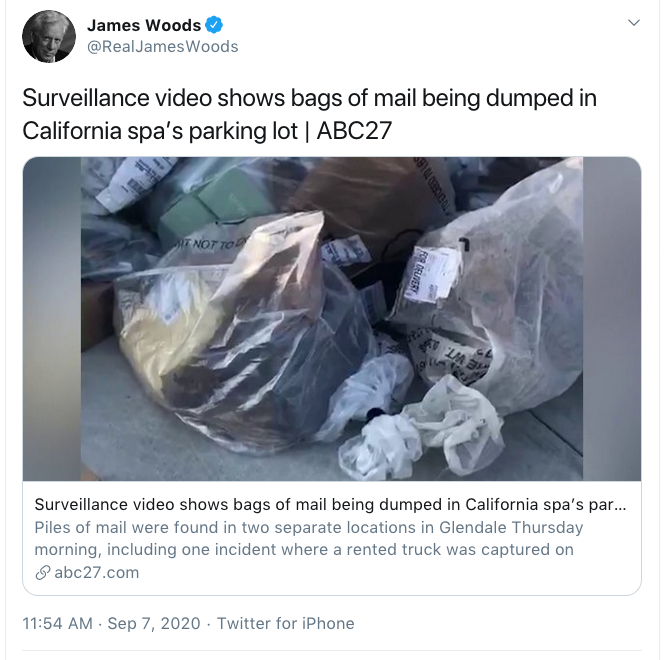
Task: Select the tweet text about surveillance video
Action: (x=310, y=114)
